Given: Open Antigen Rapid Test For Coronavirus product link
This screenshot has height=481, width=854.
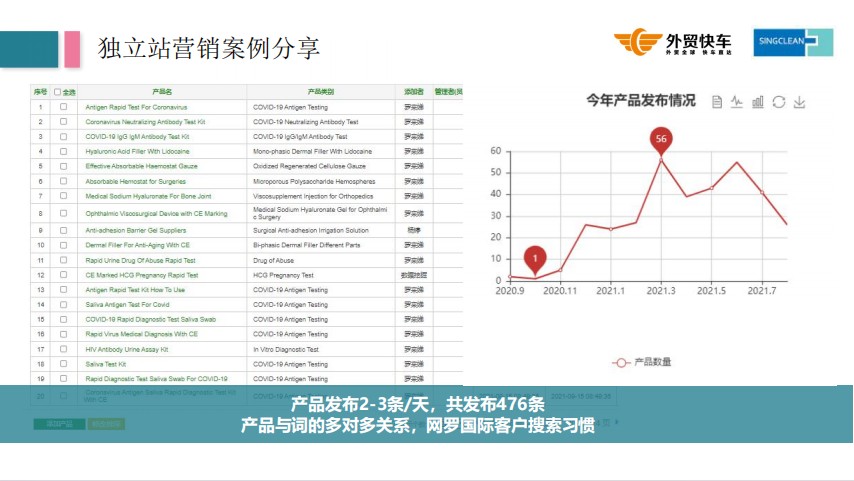Looking at the screenshot, I should point(136,107).
